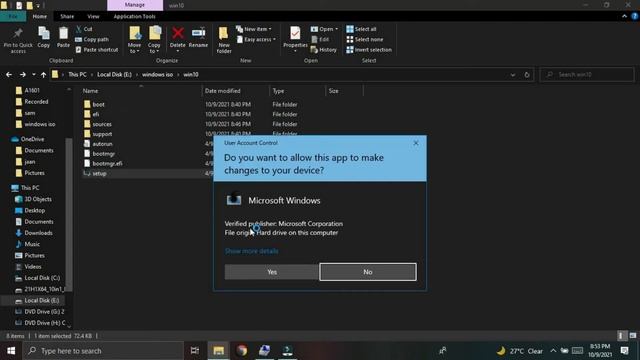The image size is (640, 360).
Task: Expand address bar history dropdown
Action: 513,75
